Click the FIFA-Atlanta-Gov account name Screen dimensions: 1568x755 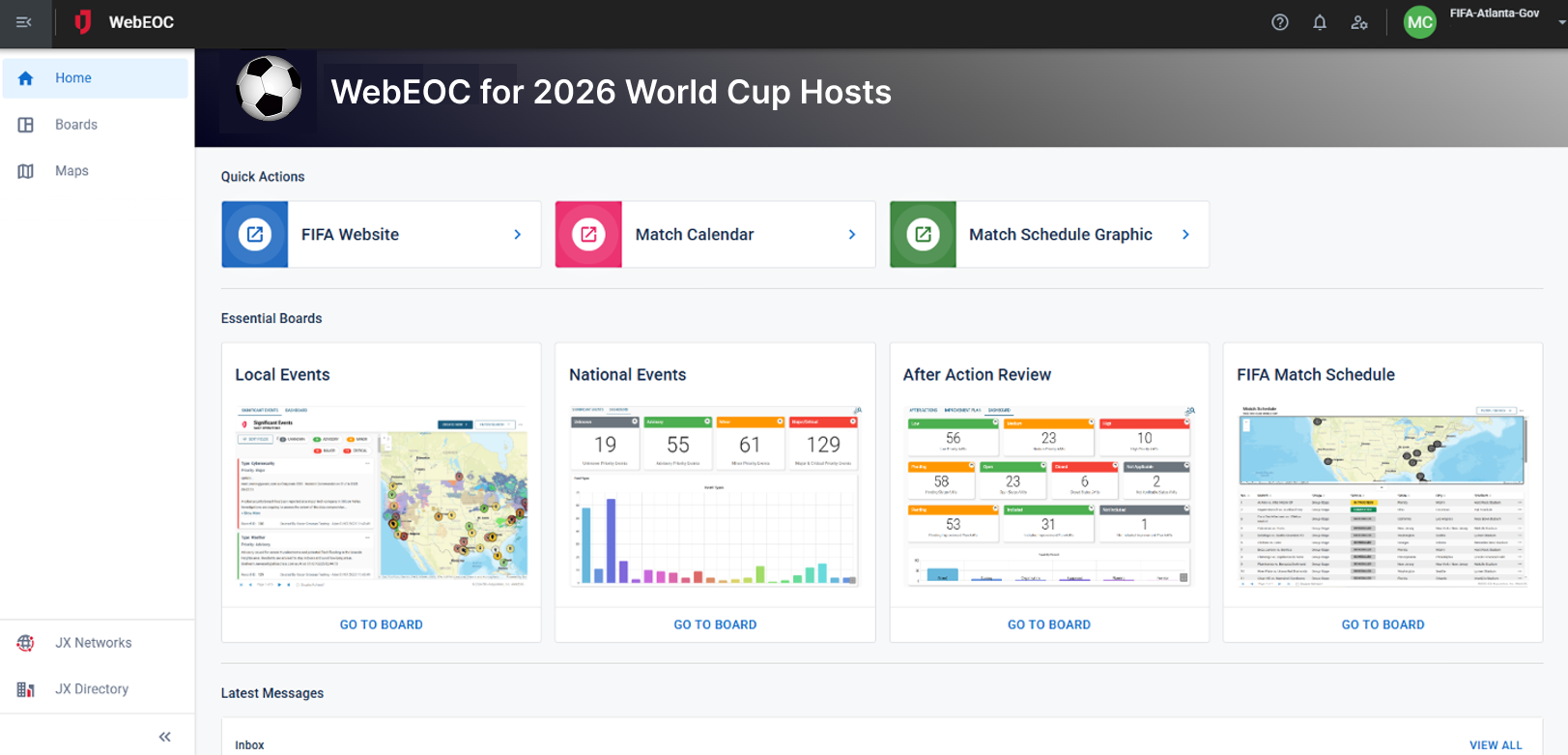click(1495, 14)
